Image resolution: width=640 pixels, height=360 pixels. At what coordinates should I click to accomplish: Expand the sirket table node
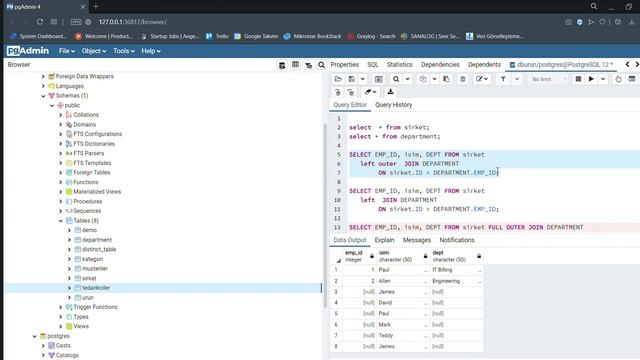click(69, 278)
